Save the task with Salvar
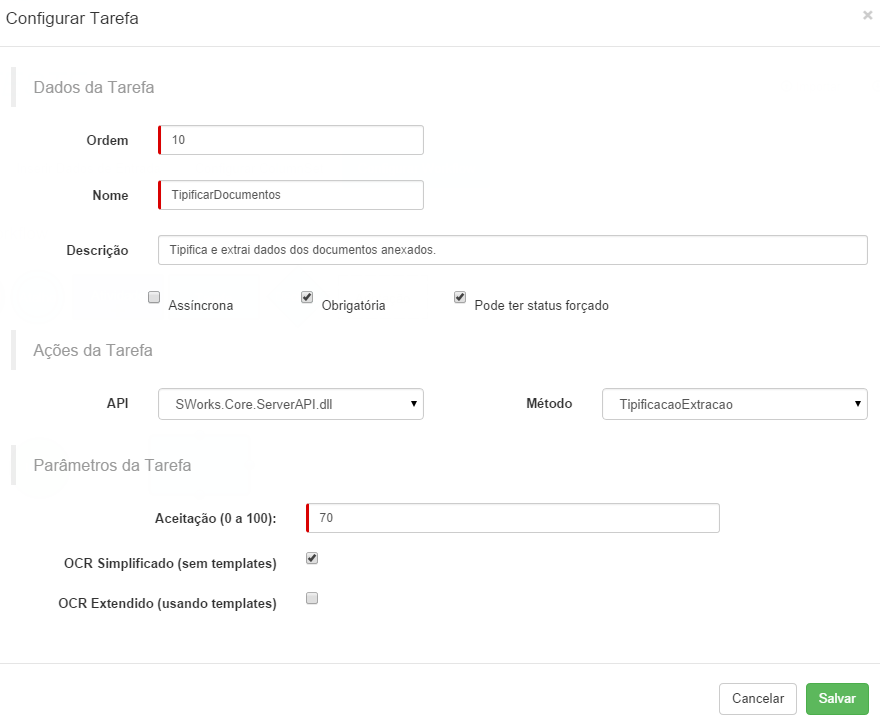 [837, 699]
